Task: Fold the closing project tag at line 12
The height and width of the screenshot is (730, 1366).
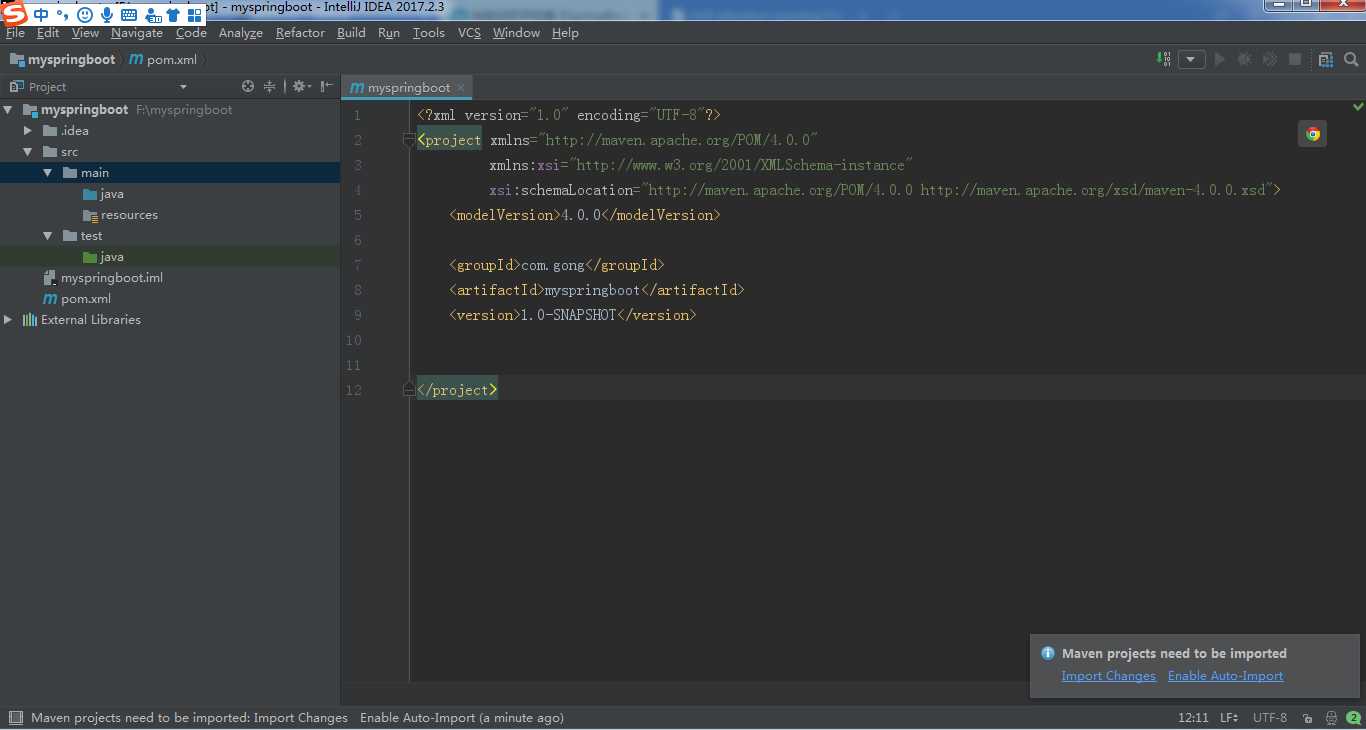Action: click(409, 390)
